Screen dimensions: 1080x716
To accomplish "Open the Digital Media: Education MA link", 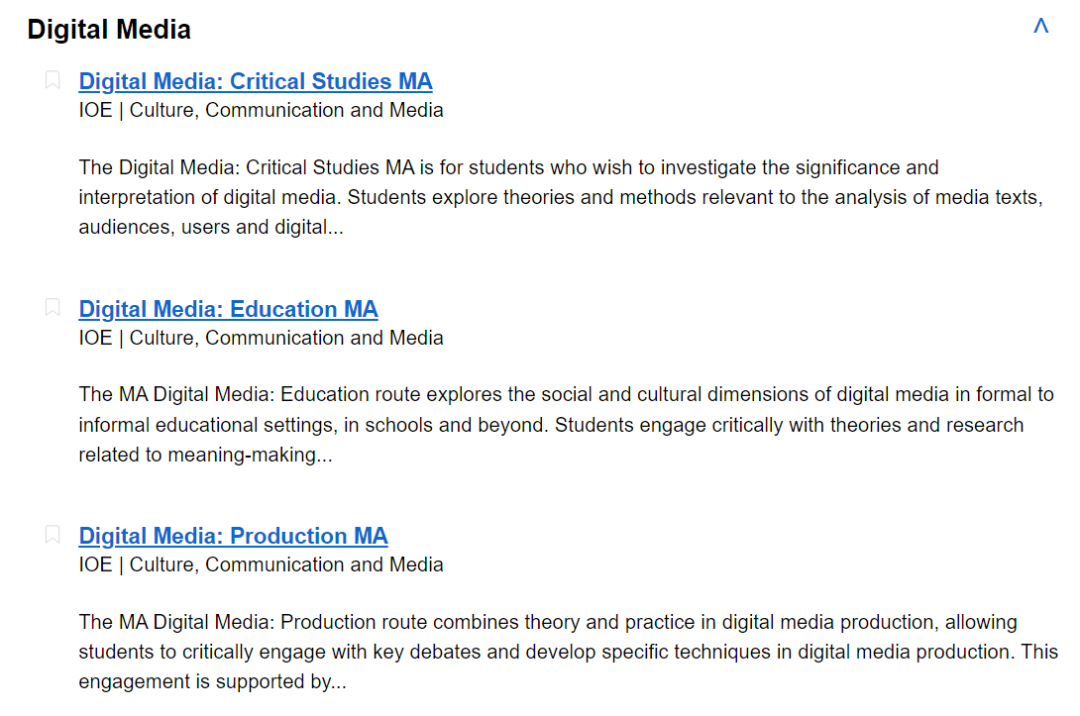I will pos(228,309).
